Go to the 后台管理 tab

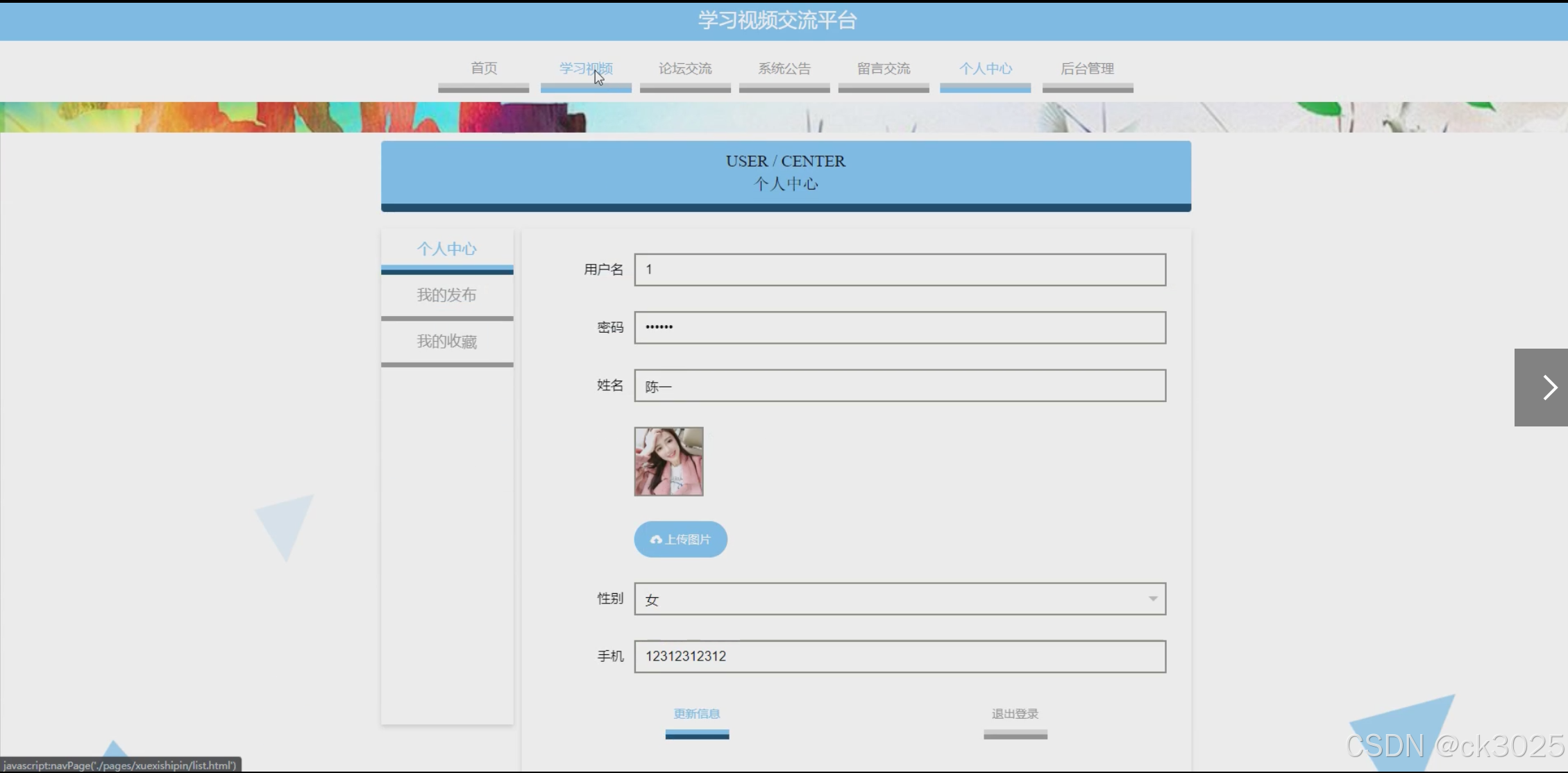(1088, 69)
